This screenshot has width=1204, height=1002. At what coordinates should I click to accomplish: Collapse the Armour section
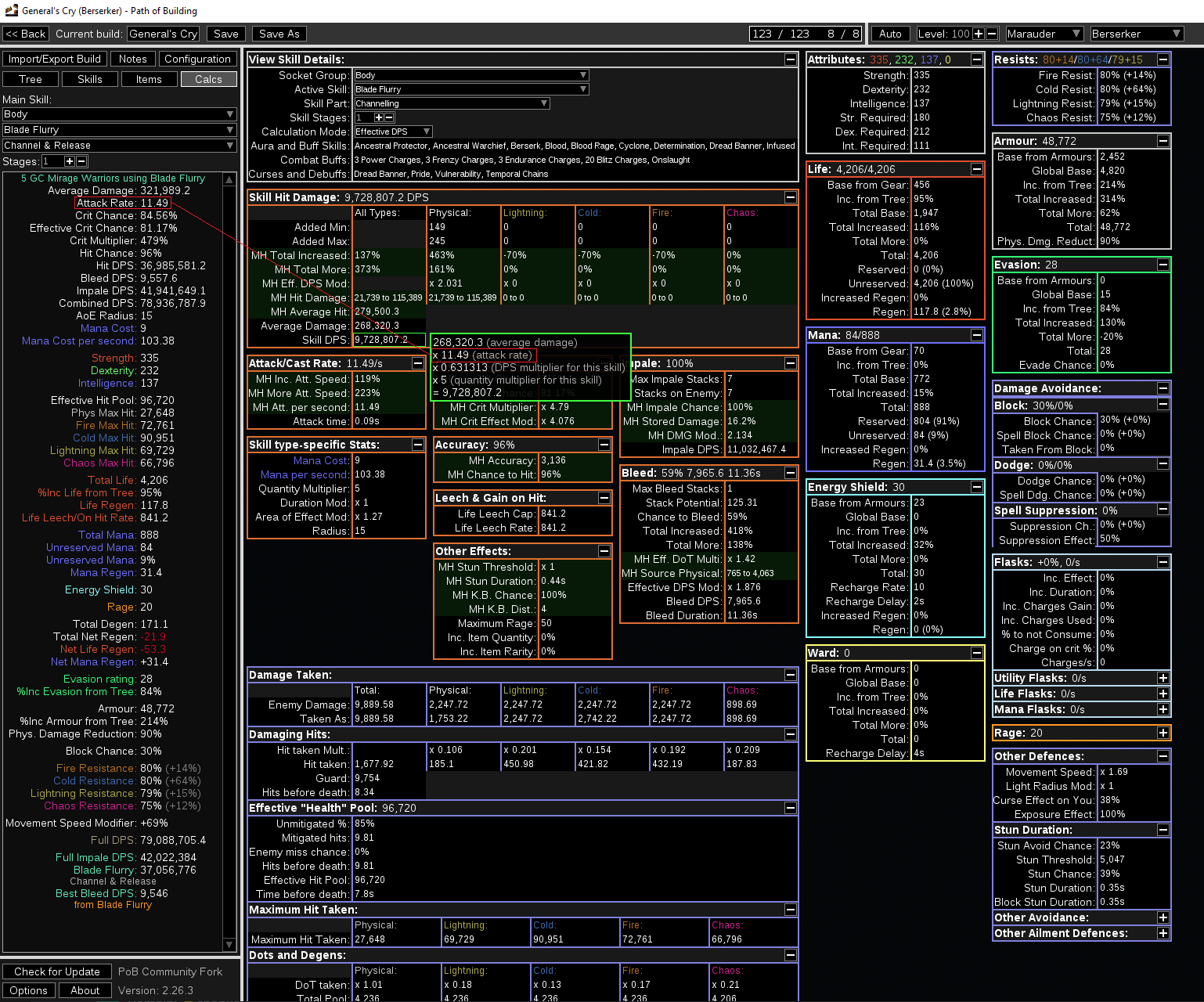click(x=1163, y=141)
